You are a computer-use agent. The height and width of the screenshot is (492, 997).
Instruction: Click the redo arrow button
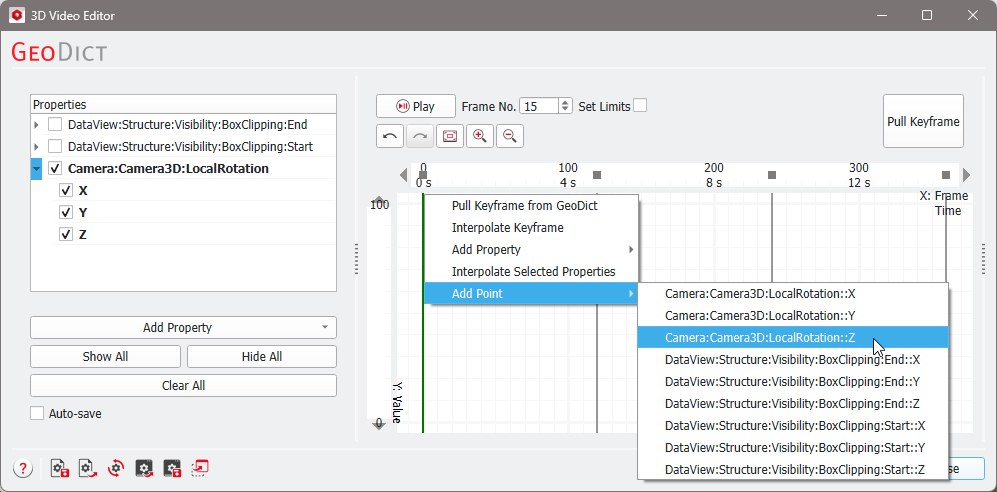(x=420, y=136)
